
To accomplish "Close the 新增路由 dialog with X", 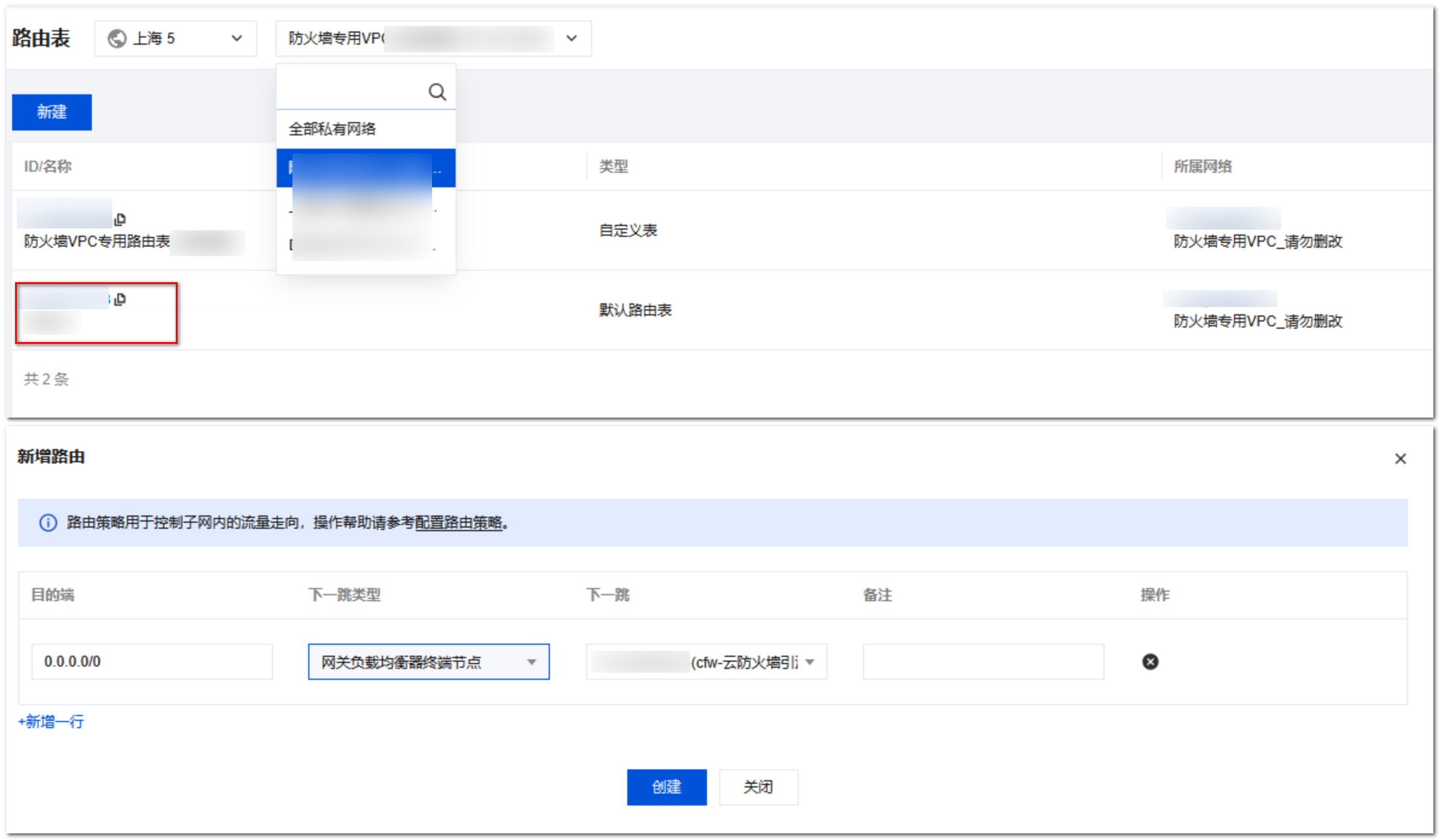I will click(x=1400, y=459).
